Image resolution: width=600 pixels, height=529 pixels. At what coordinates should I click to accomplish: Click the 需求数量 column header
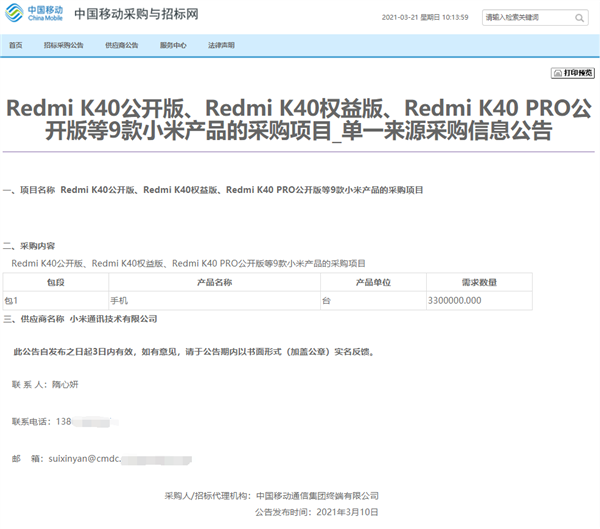coord(479,282)
